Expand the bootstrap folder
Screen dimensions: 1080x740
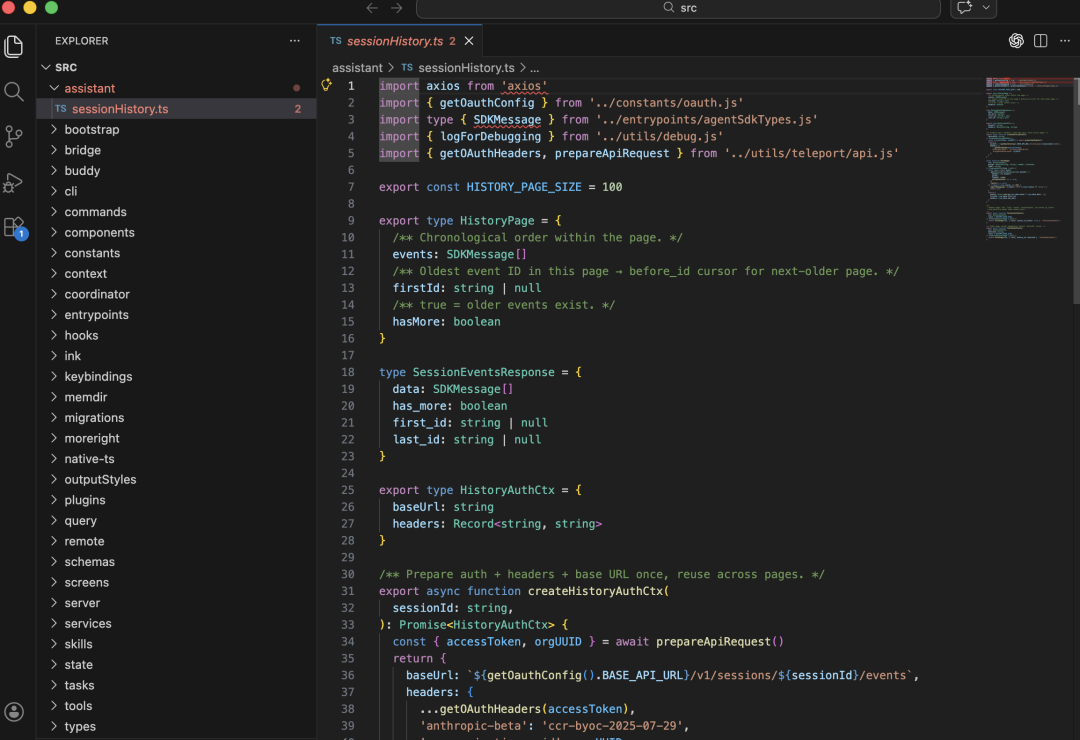click(178, 130)
